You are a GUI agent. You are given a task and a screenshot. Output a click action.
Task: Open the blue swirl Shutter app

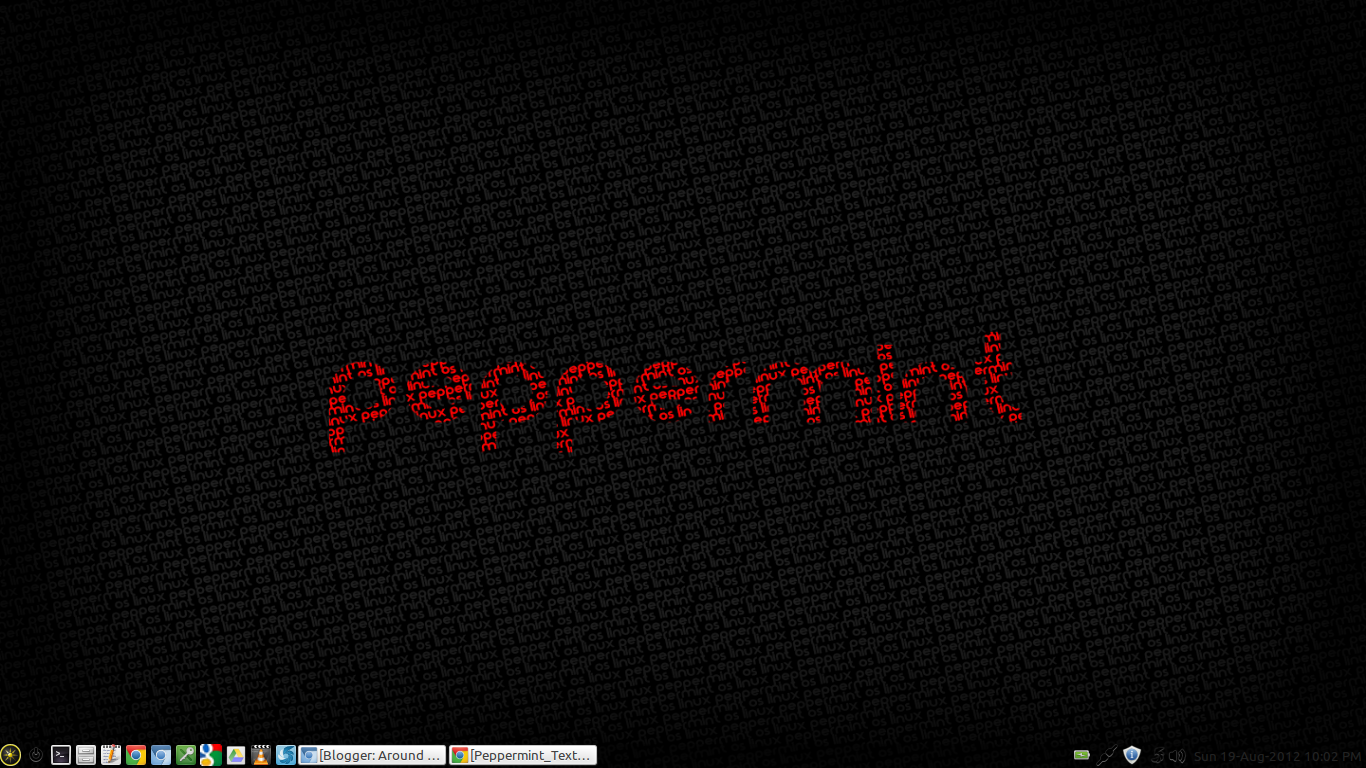click(288, 755)
